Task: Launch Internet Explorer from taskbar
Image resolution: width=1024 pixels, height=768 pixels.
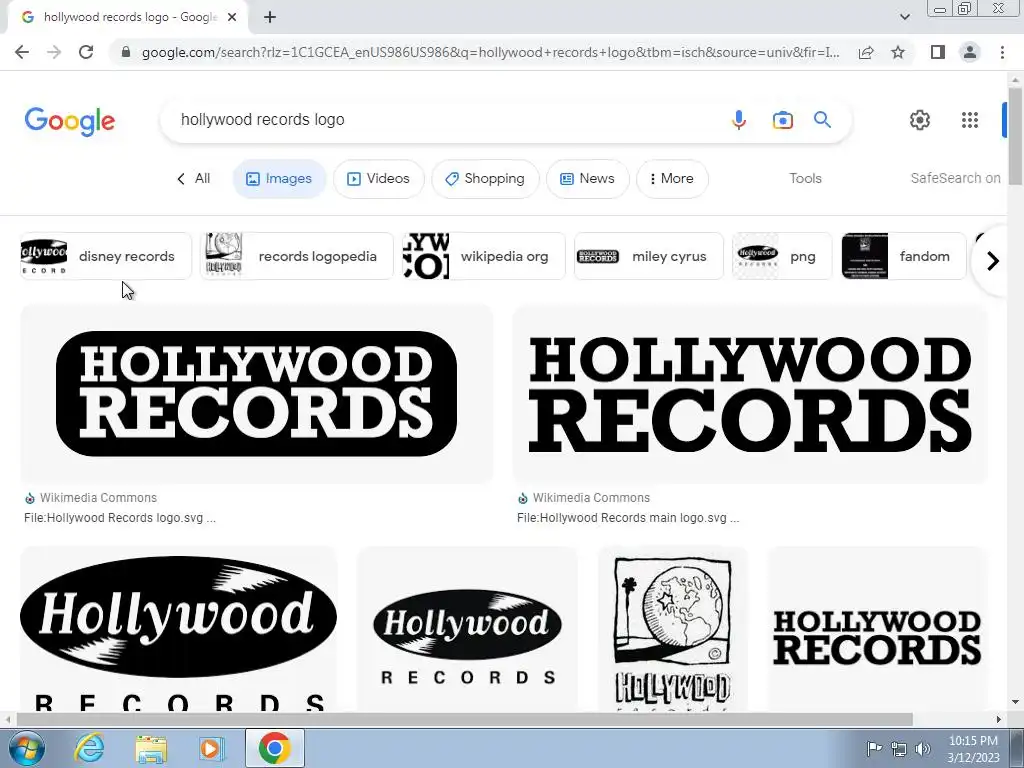Action: point(89,748)
